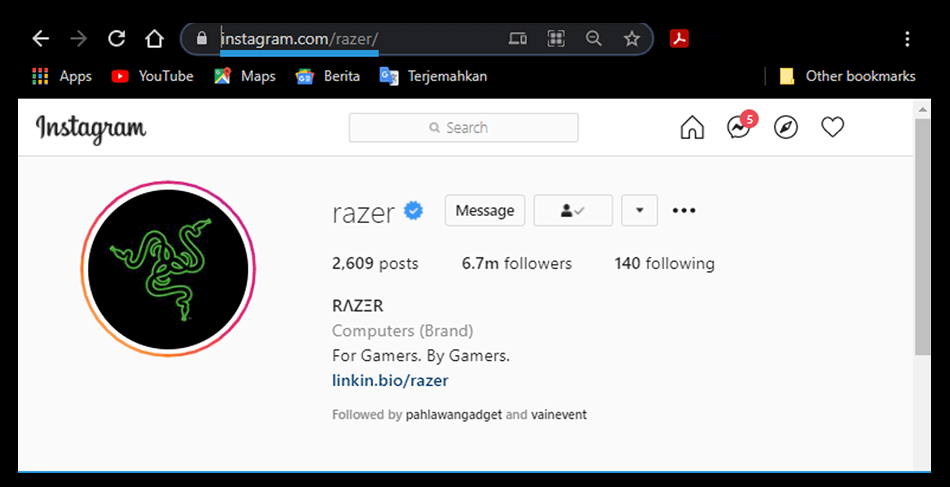The height and width of the screenshot is (487, 950).
Task: Open the Maps bookmark
Action: pyautogui.click(x=245, y=76)
